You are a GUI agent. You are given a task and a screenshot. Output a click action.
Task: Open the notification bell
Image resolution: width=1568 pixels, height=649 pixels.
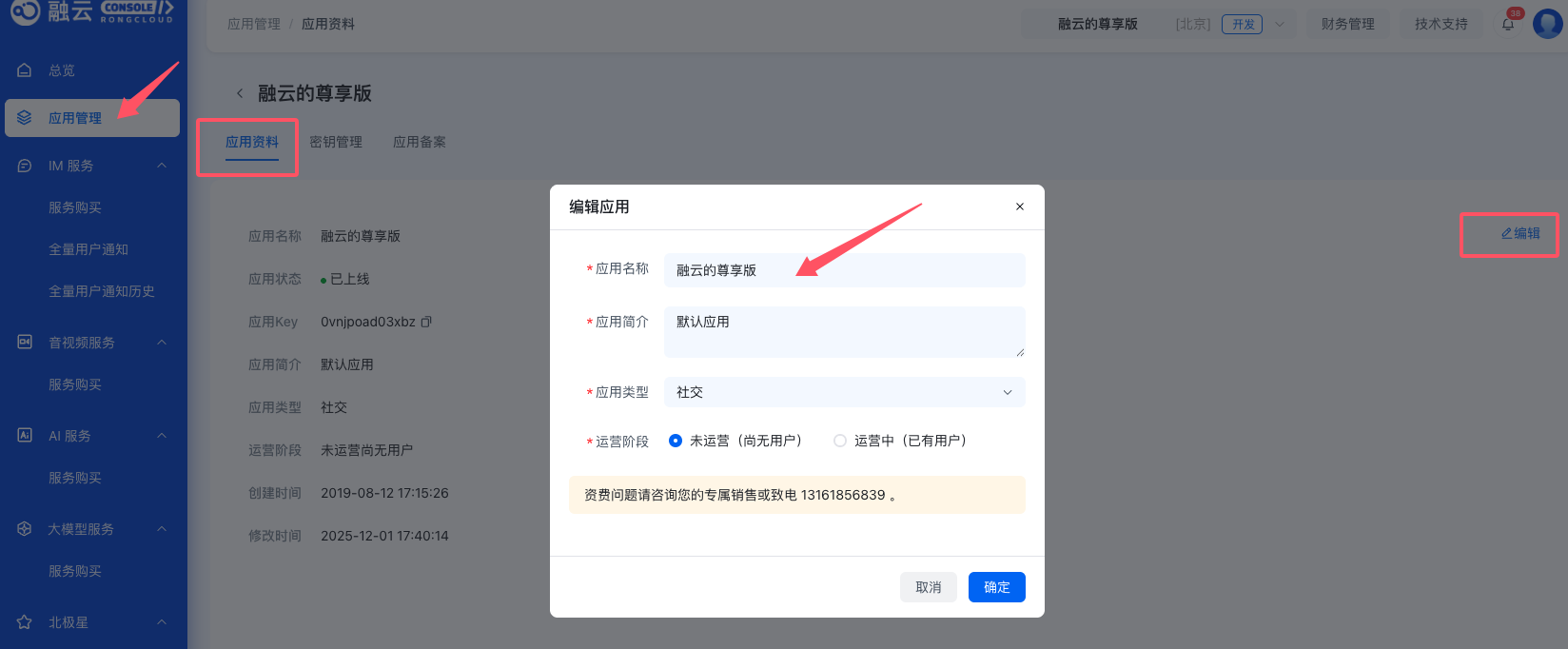[x=1508, y=24]
